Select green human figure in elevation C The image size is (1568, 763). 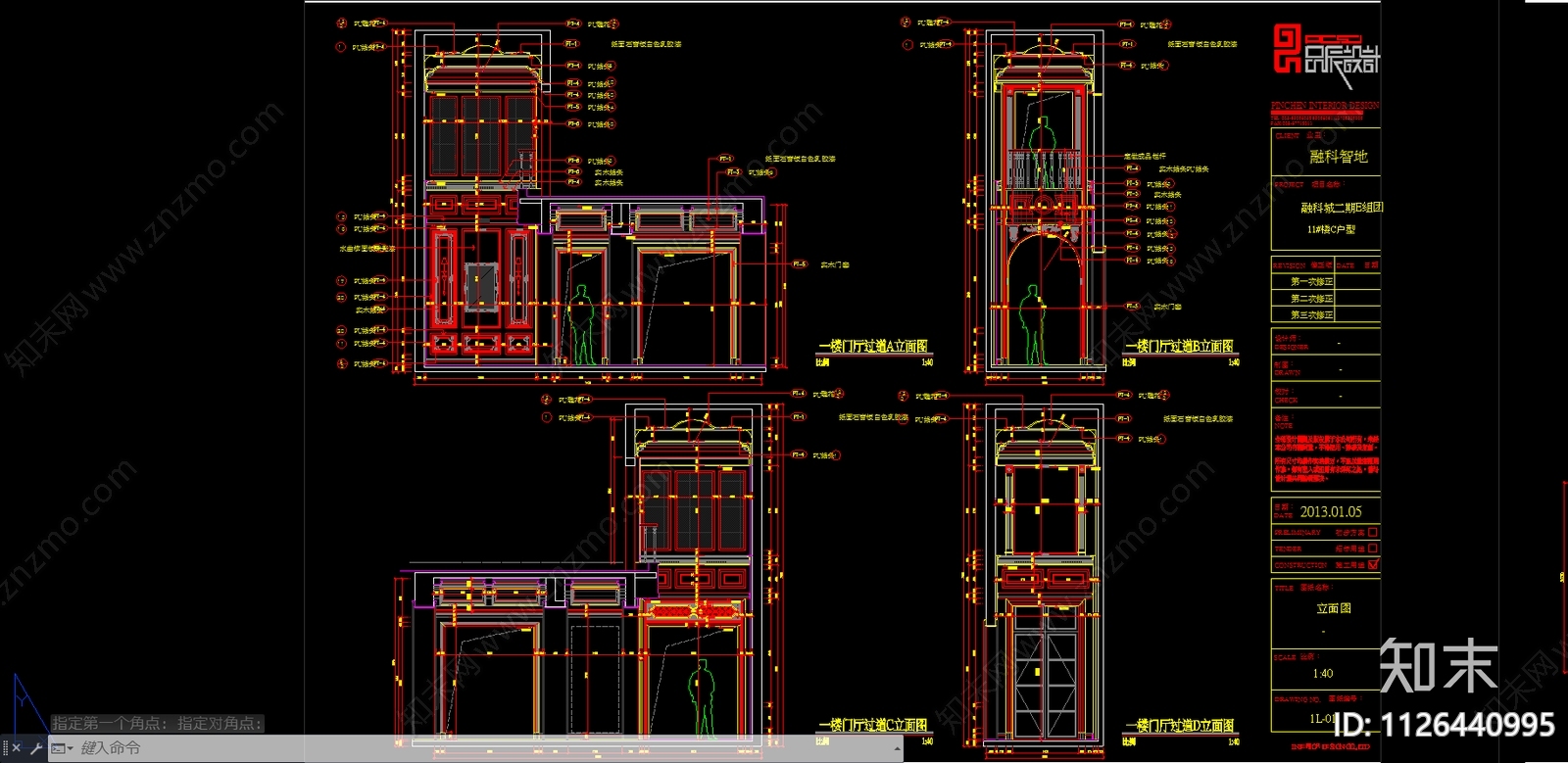[x=702, y=697]
